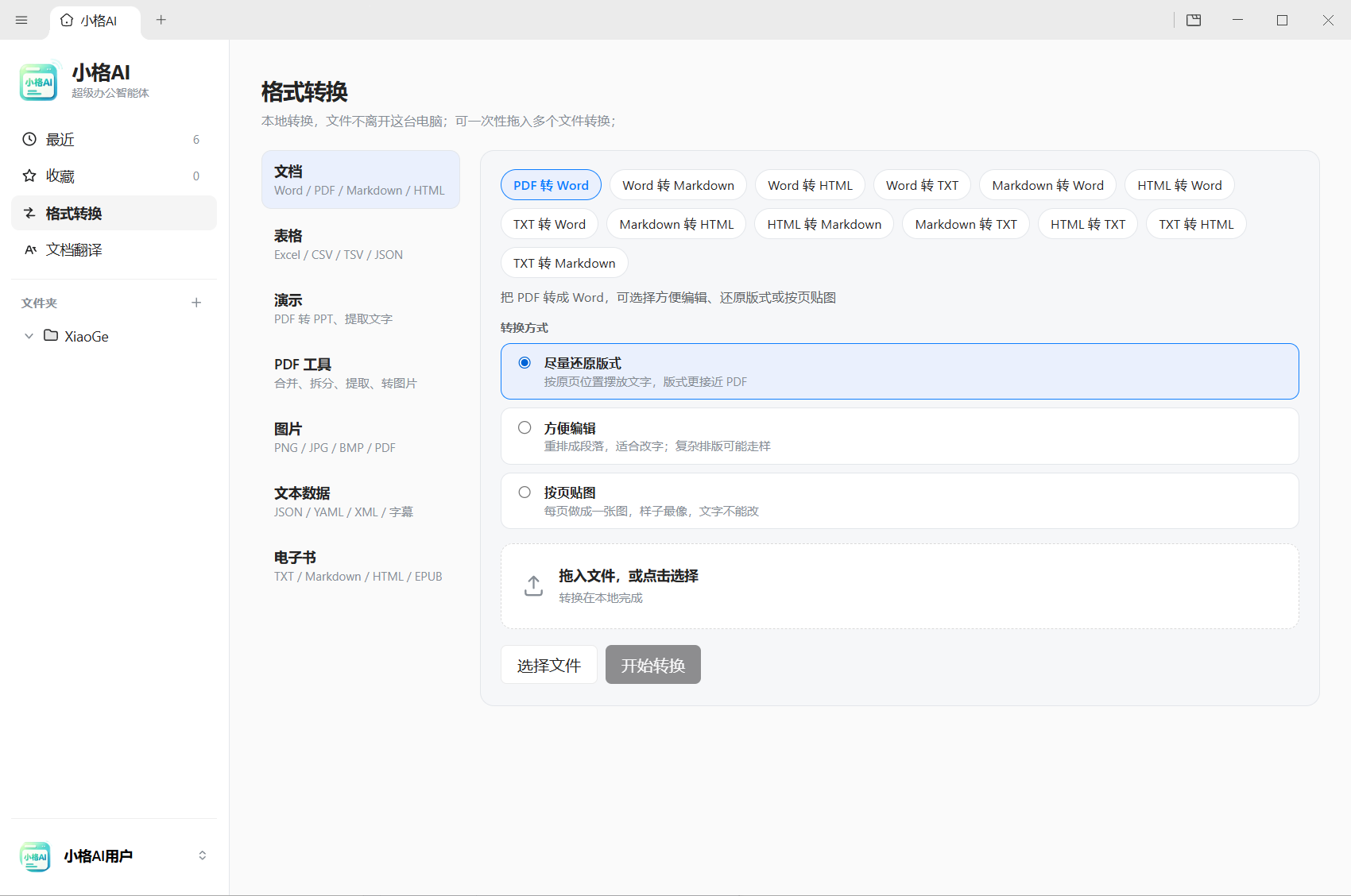Open the hamburger menu icon
This screenshot has width=1351, height=896.
(21, 20)
